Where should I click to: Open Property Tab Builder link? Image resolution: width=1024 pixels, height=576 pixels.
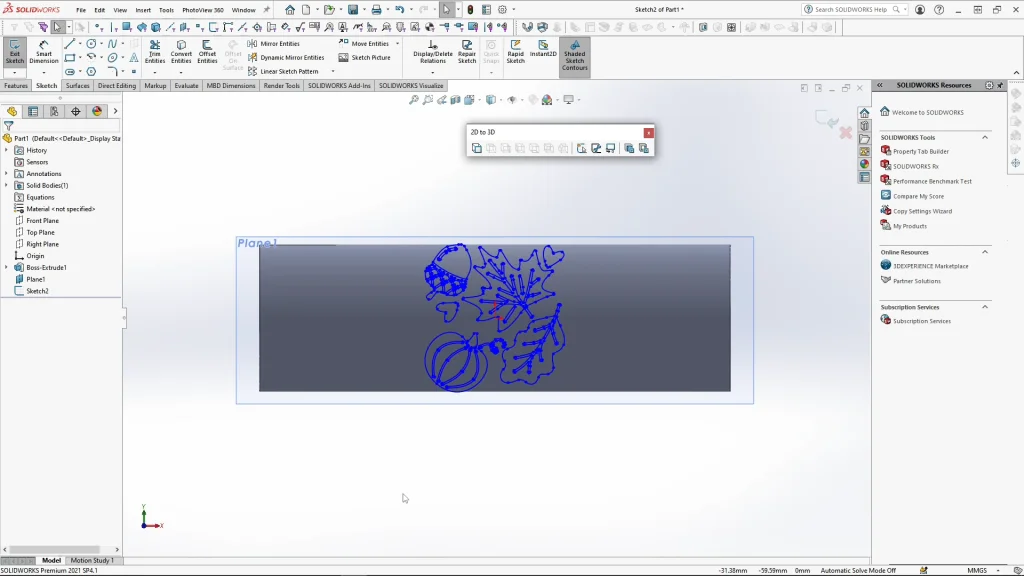[920, 152]
